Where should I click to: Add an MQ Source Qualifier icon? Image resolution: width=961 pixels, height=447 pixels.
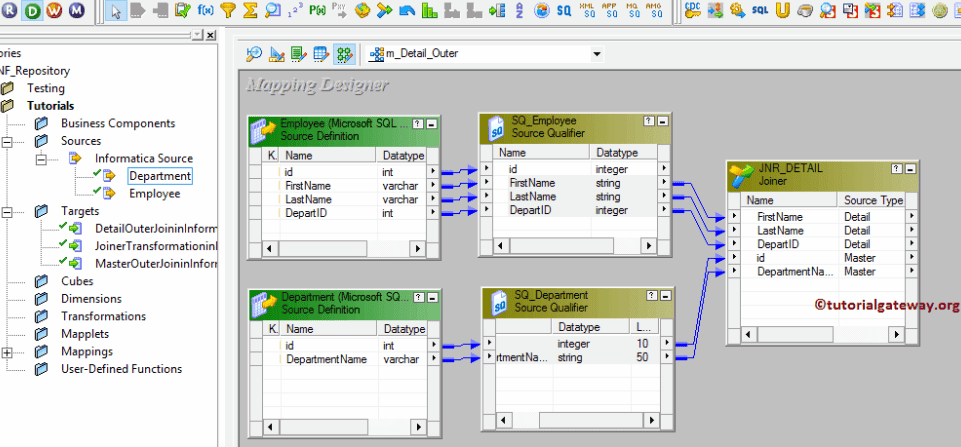point(632,10)
